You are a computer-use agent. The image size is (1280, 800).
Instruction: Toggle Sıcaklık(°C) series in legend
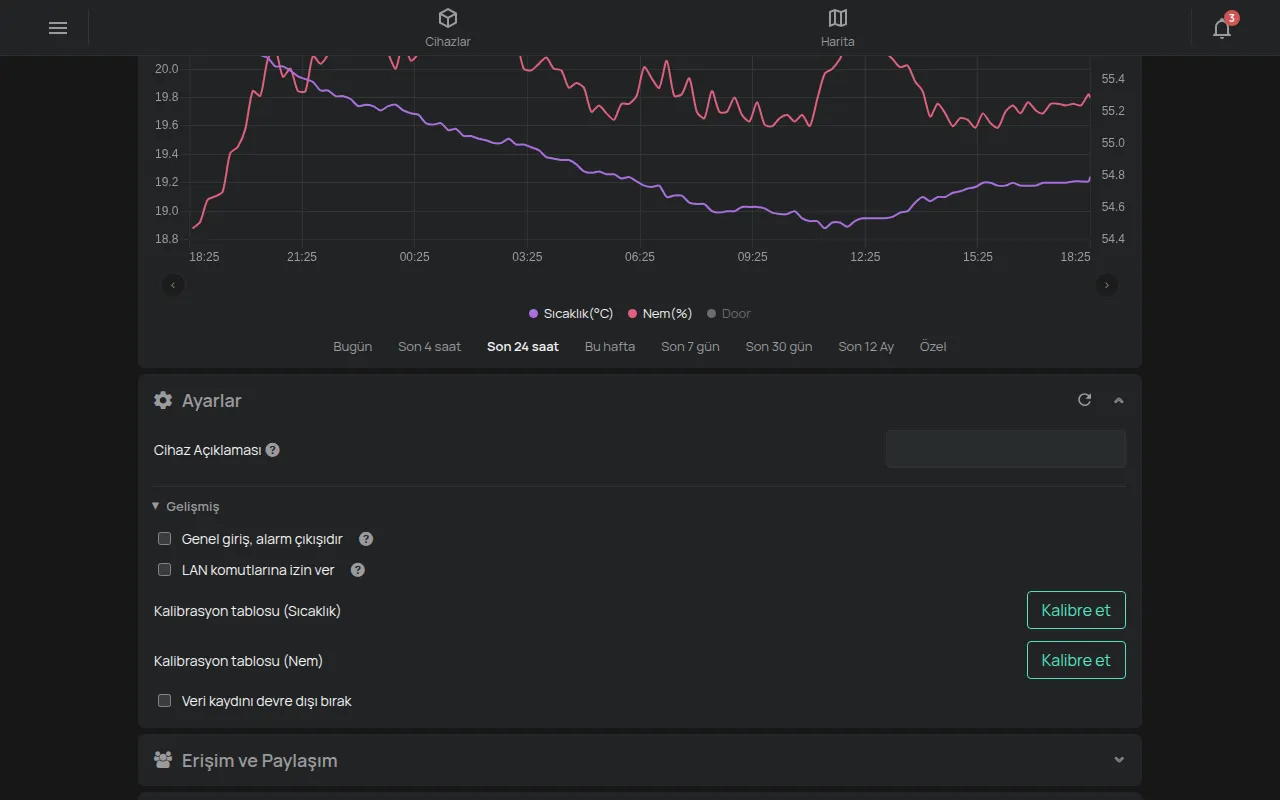point(571,314)
